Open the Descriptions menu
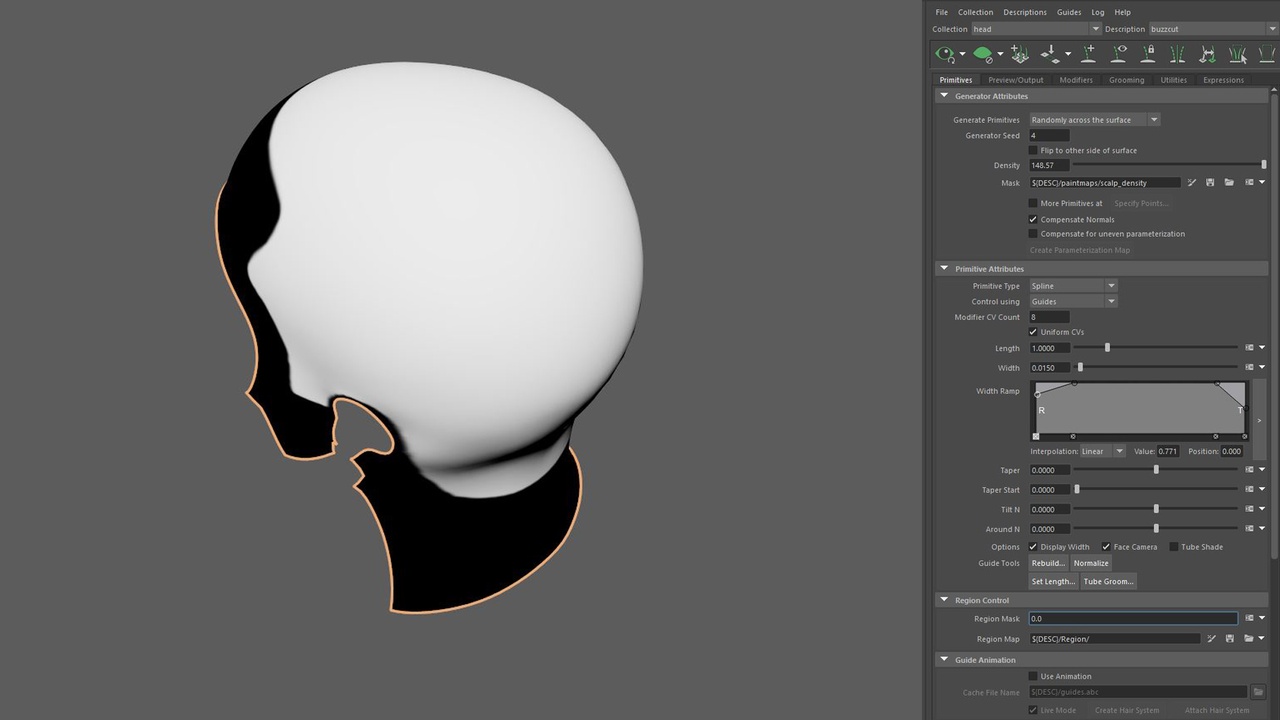The width and height of the screenshot is (1280, 720). coord(1025,12)
